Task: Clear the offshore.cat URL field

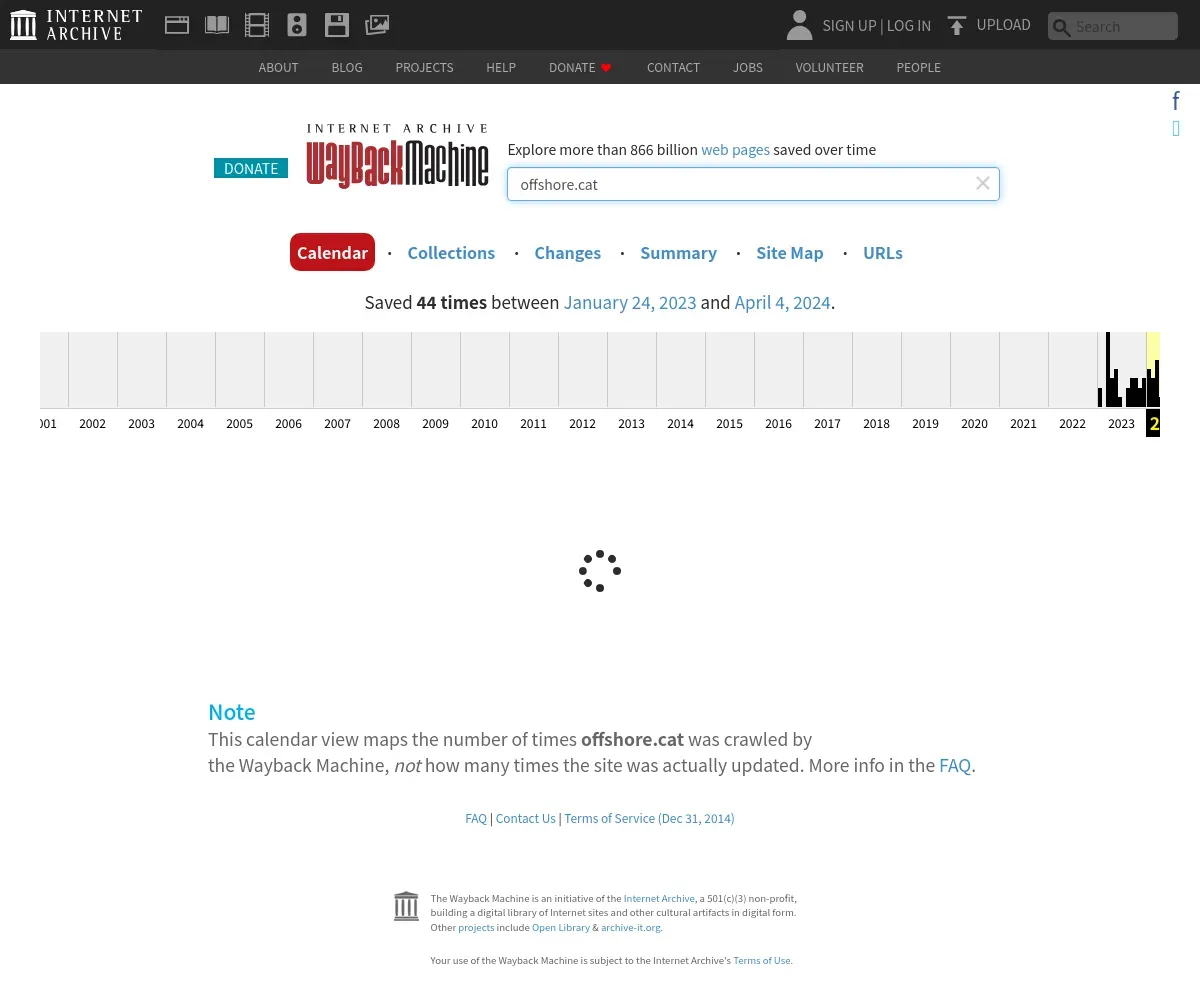Action: point(983,183)
